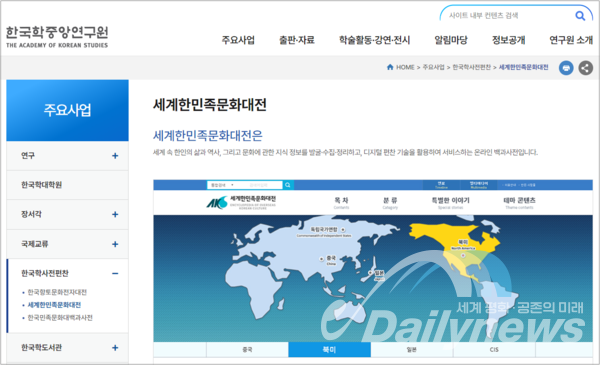The image size is (600, 365).
Task: Click the site search magnifier icon
Action: (580, 16)
